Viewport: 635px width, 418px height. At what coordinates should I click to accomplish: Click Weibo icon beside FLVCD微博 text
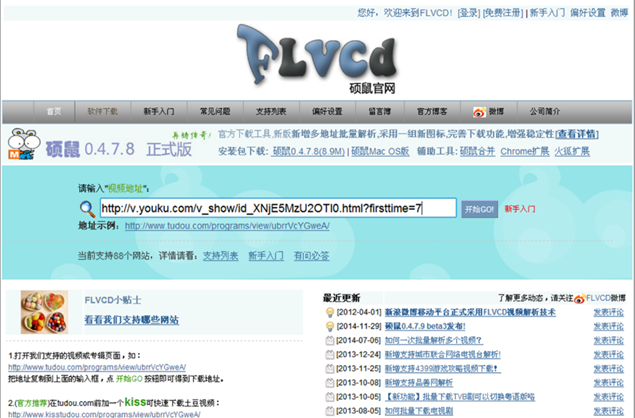click(580, 299)
